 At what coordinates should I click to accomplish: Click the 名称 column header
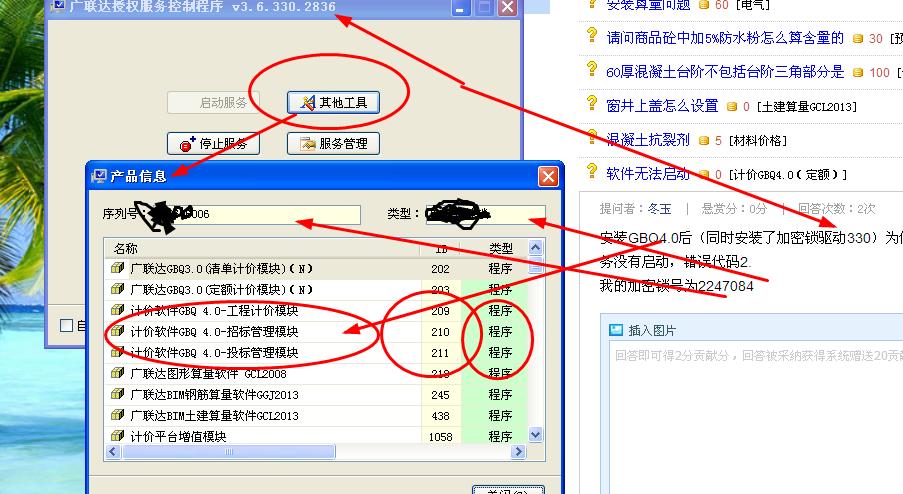[263, 249]
